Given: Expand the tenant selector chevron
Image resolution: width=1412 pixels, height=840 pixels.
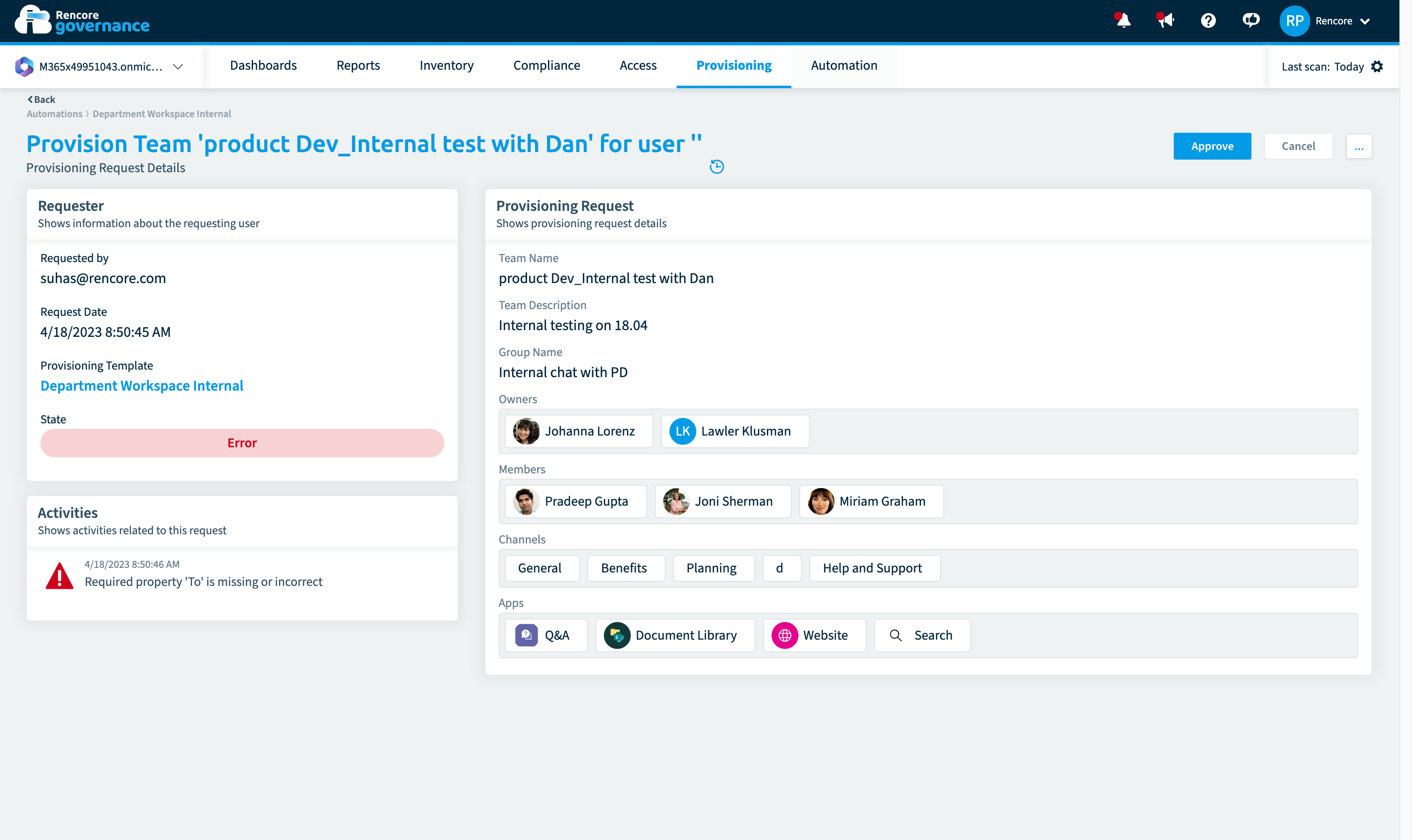Looking at the screenshot, I should pos(178,66).
